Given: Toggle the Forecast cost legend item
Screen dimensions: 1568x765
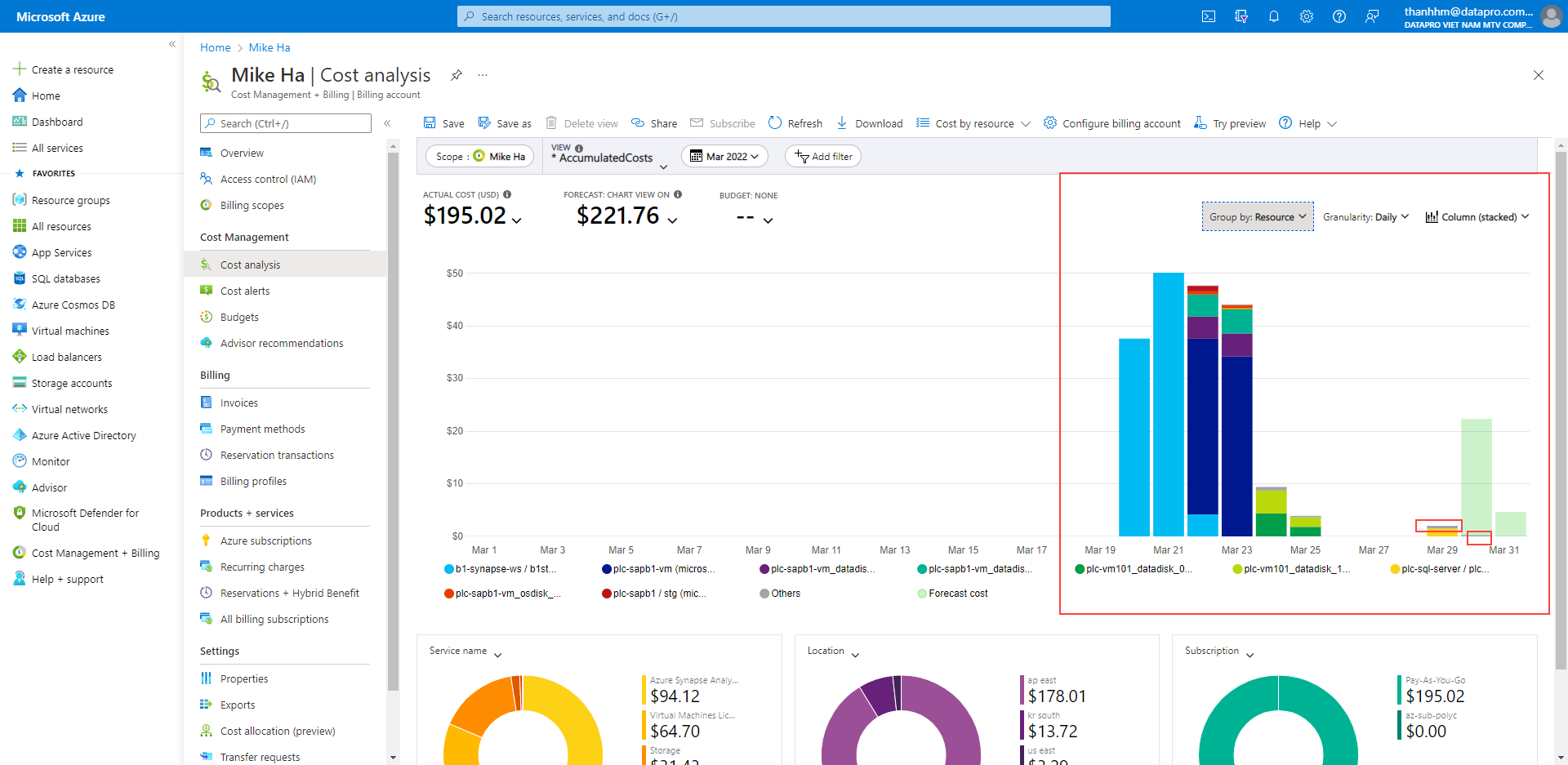Looking at the screenshot, I should coord(952,594).
